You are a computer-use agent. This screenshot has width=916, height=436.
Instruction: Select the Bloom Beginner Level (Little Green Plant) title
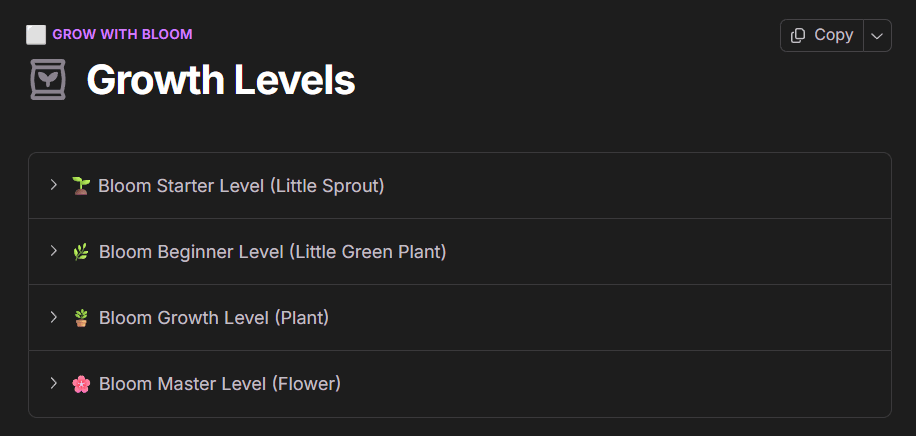point(272,252)
